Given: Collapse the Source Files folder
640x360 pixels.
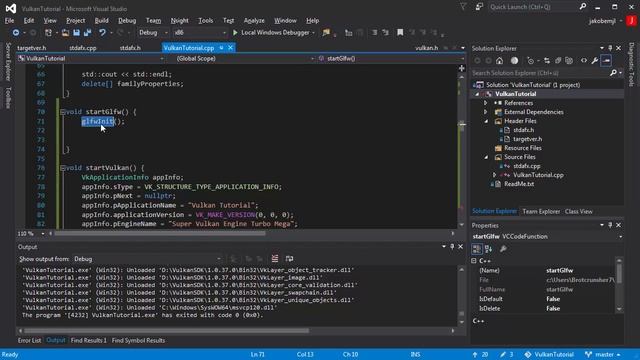Looking at the screenshot, I should coord(486,157).
